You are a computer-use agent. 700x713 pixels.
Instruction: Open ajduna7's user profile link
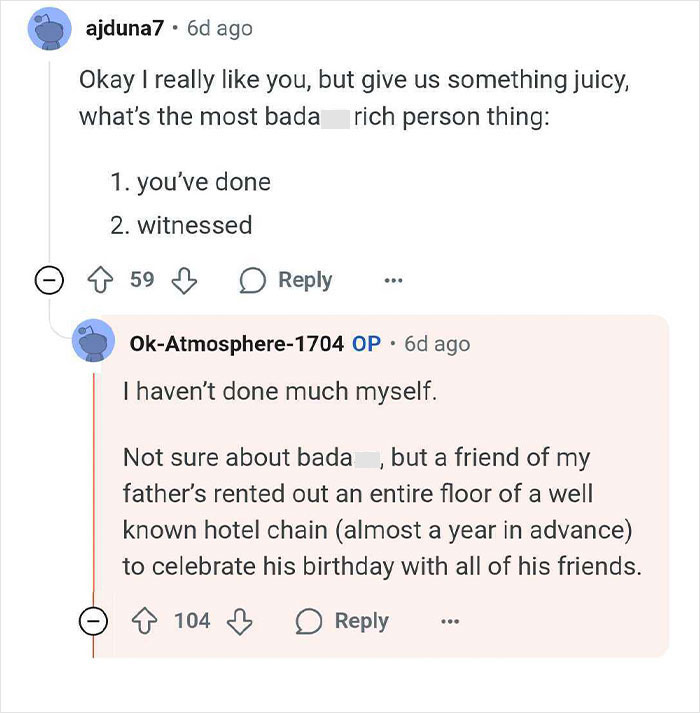(x=124, y=29)
